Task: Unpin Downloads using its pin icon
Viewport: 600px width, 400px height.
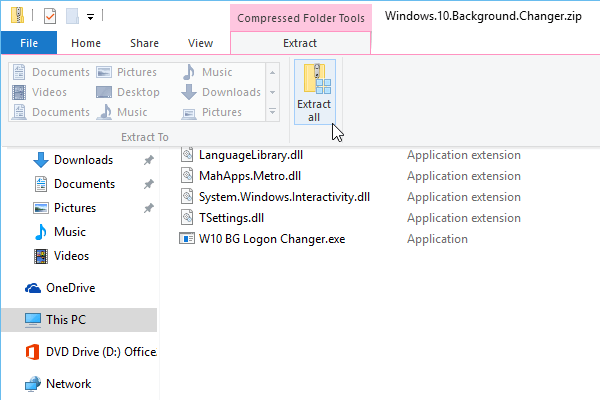Action: pos(148,160)
